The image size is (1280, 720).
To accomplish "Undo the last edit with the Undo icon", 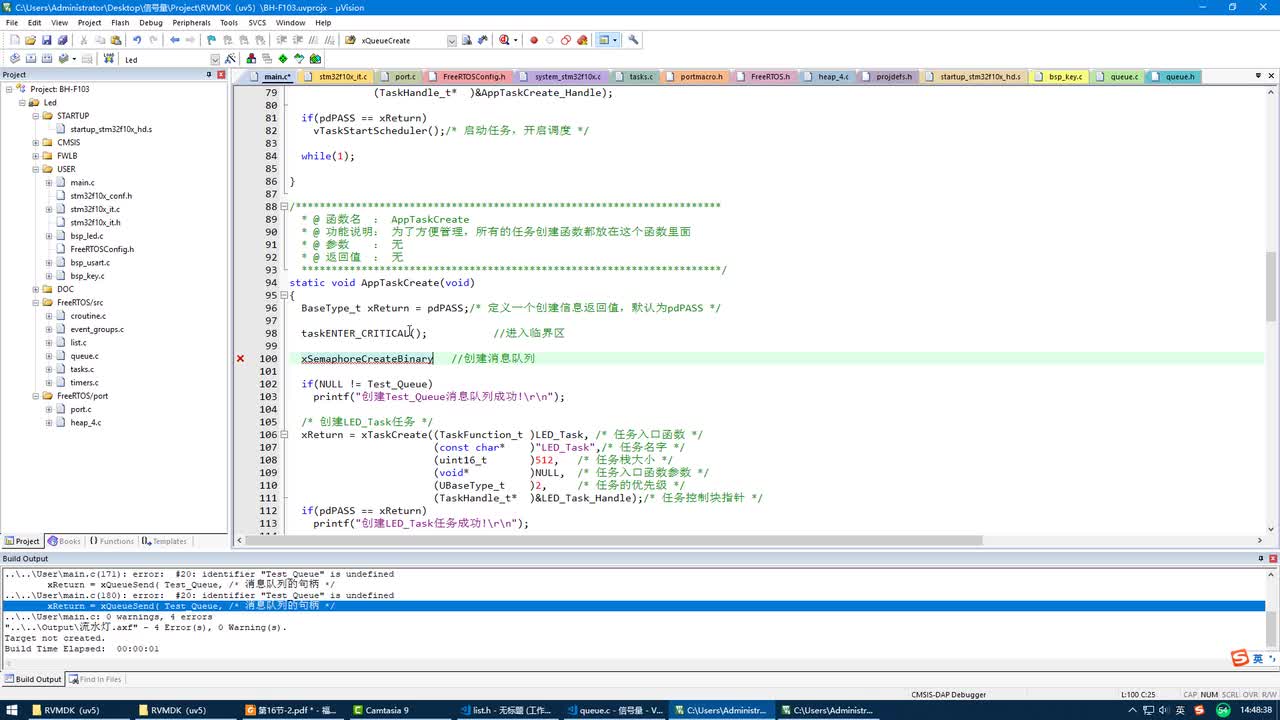I will [137, 40].
